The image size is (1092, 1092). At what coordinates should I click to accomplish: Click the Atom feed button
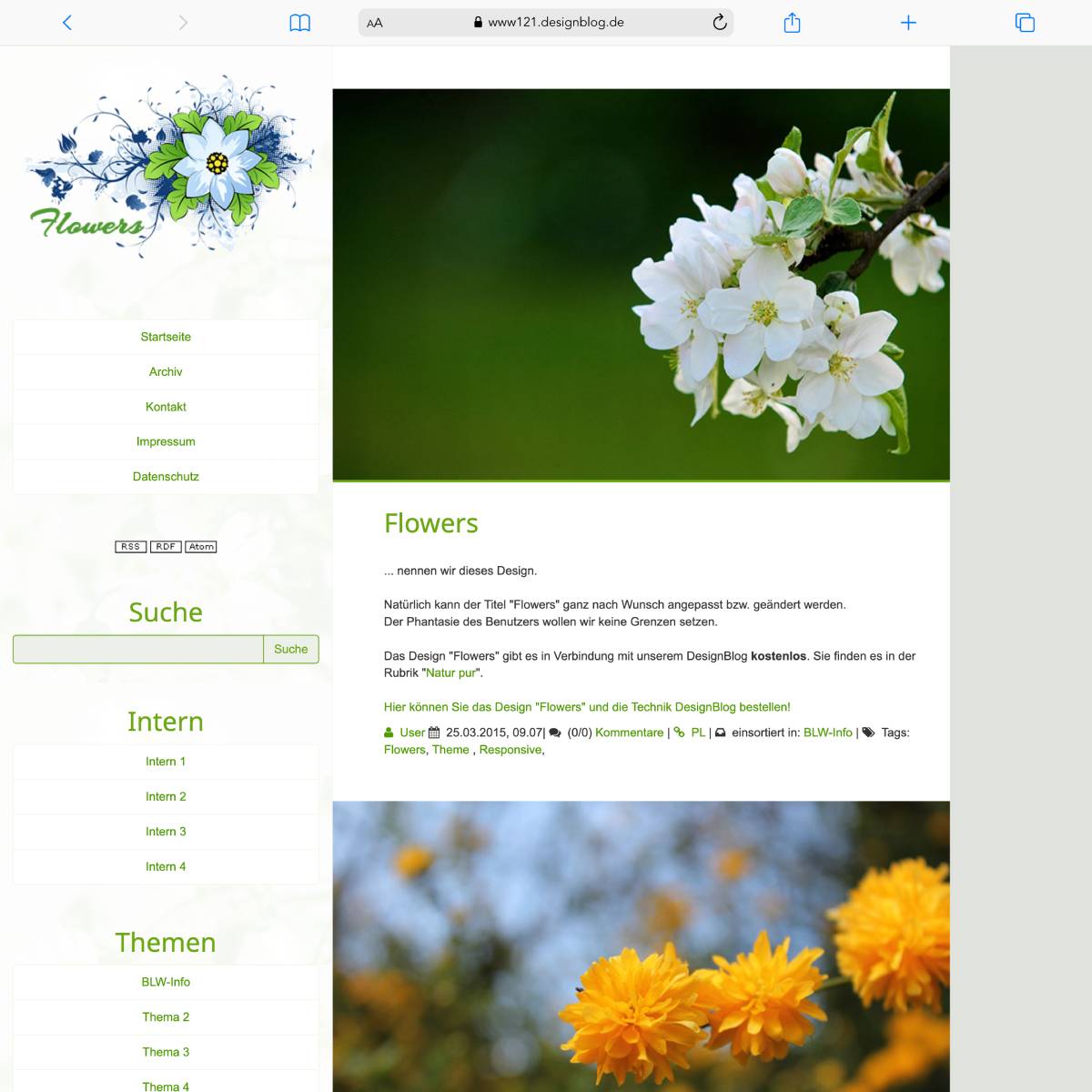coord(201,546)
